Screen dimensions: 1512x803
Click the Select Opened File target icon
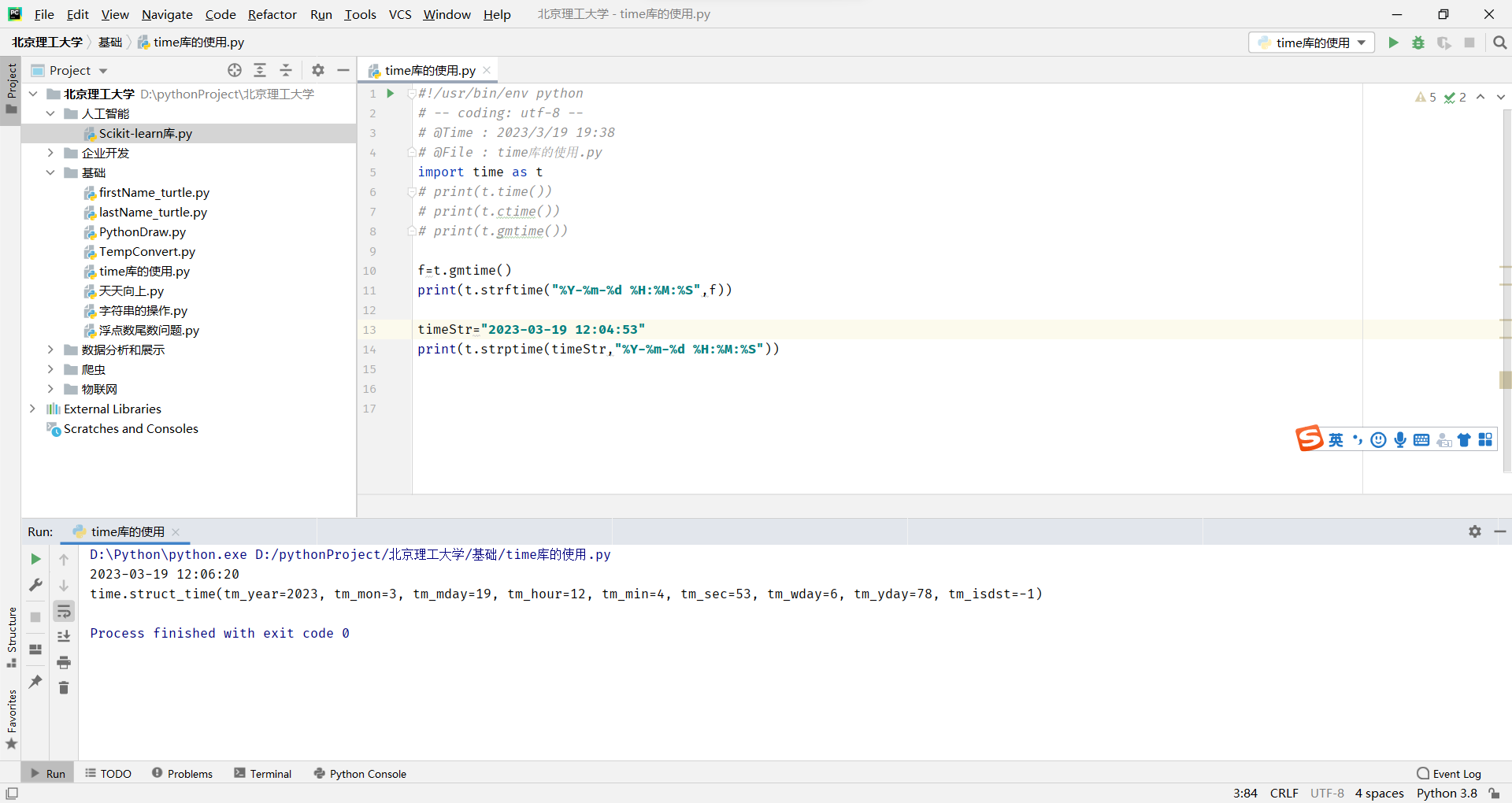tap(235, 70)
